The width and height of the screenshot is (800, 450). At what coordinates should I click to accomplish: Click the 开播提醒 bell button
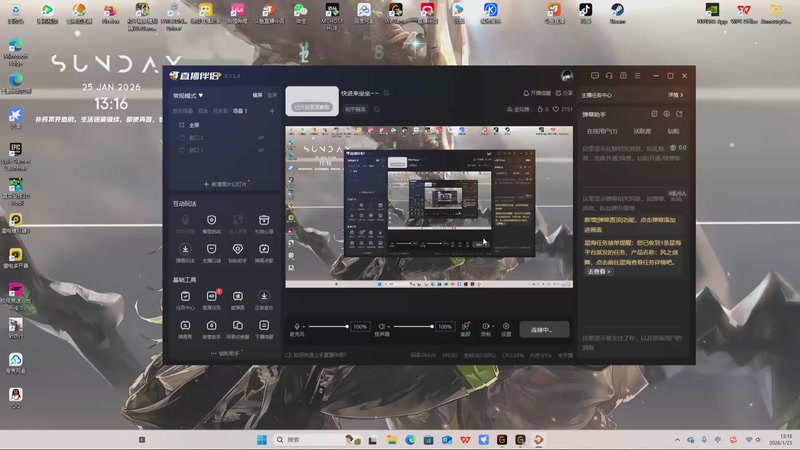click(537, 93)
